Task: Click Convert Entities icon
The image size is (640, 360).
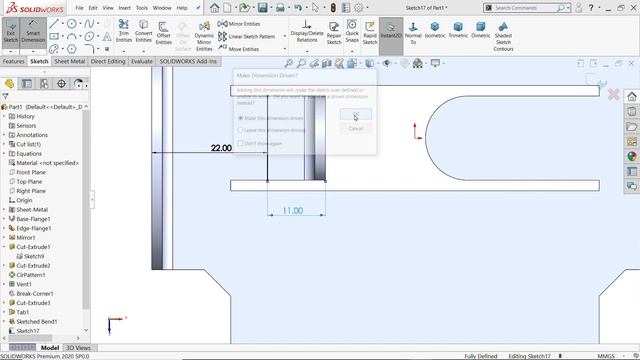Action: coord(144,31)
